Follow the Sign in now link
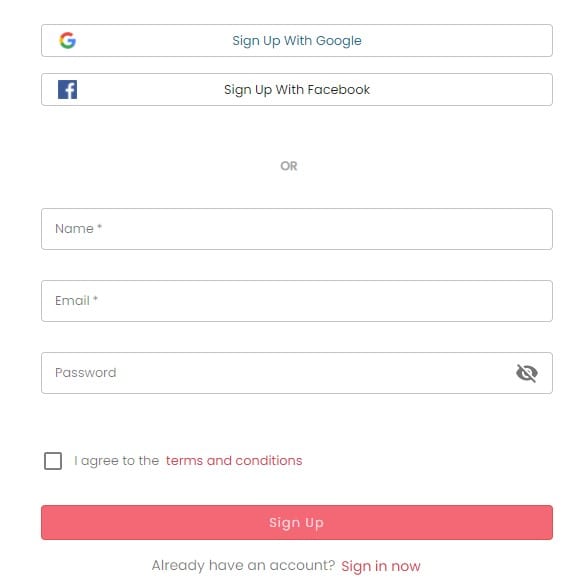This screenshot has width=588, height=580. point(381,566)
